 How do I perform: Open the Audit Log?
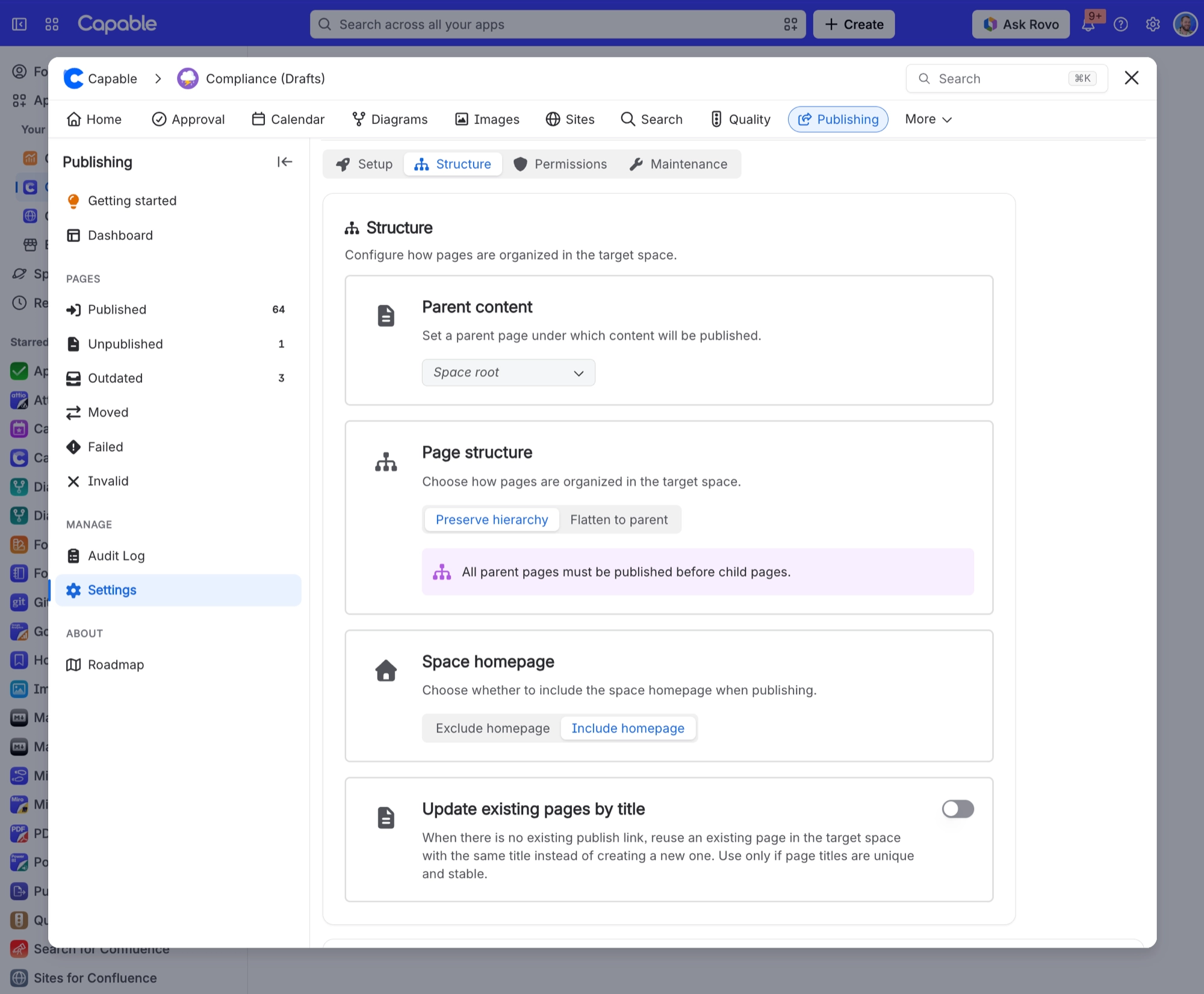(x=178, y=556)
